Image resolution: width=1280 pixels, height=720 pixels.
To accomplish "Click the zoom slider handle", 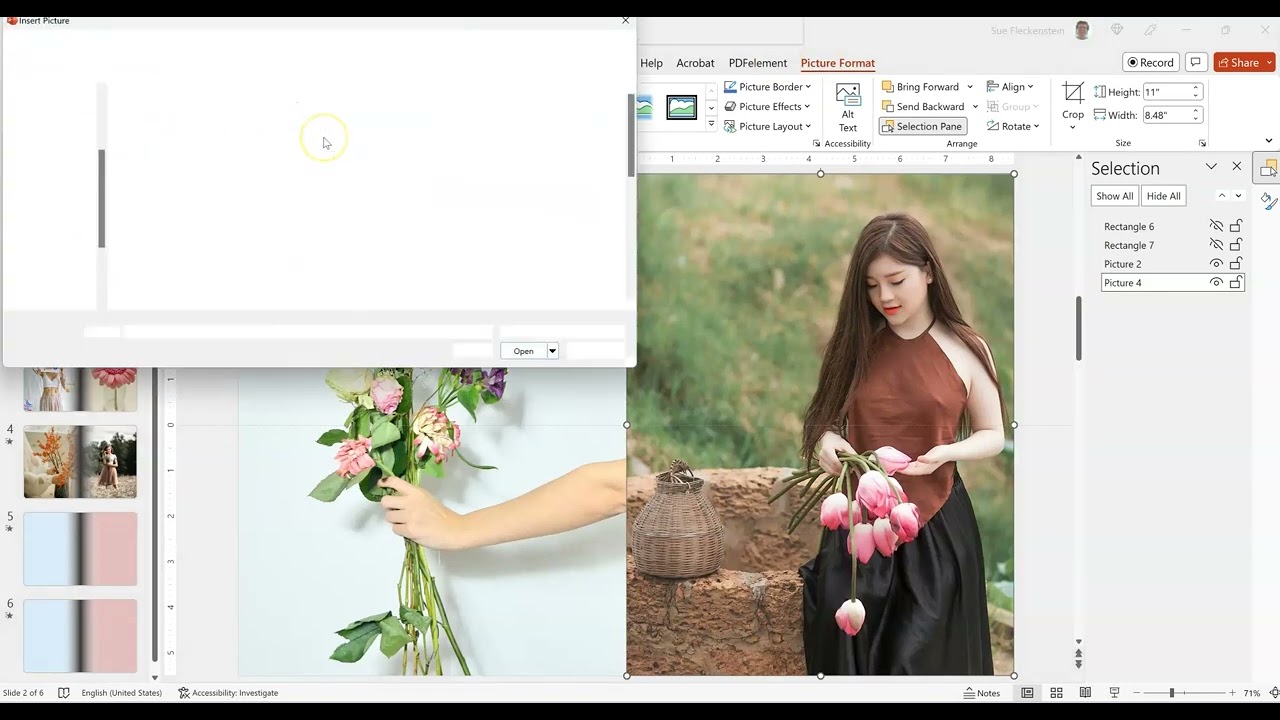I will click(1171, 693).
